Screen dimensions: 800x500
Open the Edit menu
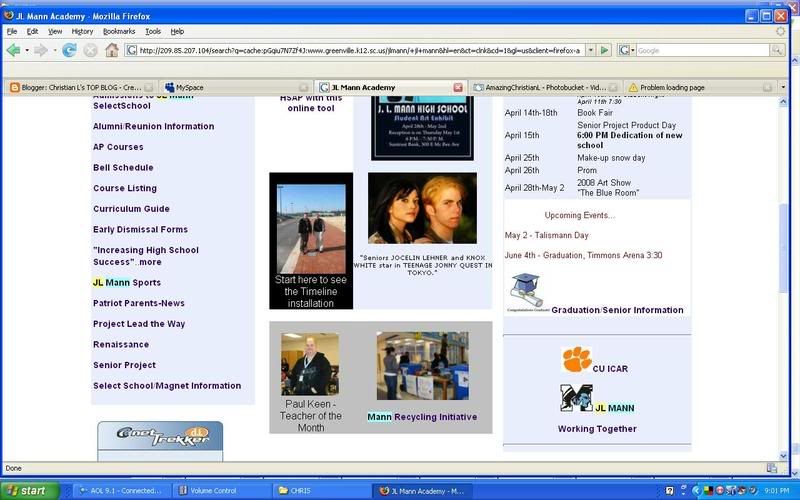click(x=33, y=32)
